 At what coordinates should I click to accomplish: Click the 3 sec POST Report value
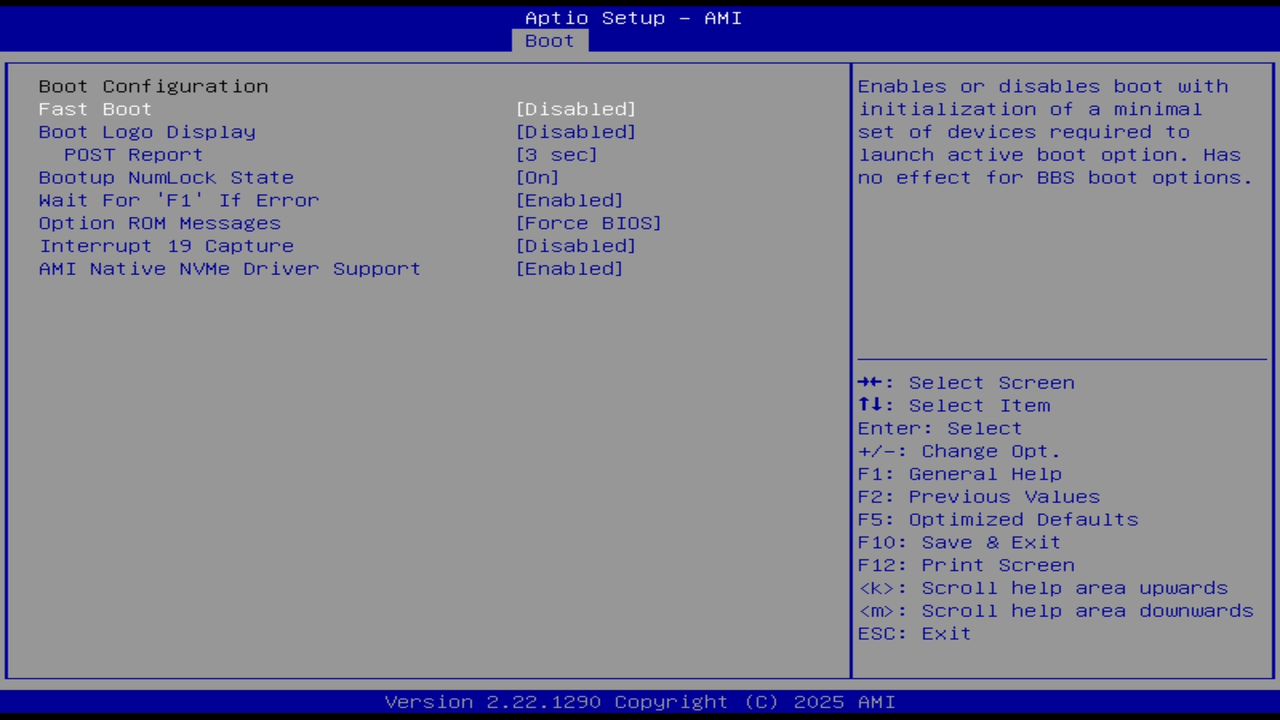(x=556, y=154)
